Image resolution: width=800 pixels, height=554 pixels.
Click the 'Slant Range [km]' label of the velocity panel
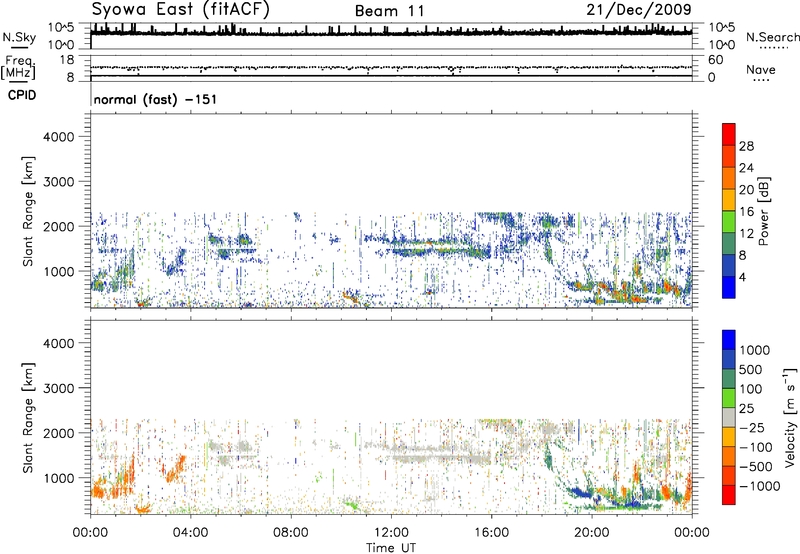(x=28, y=417)
